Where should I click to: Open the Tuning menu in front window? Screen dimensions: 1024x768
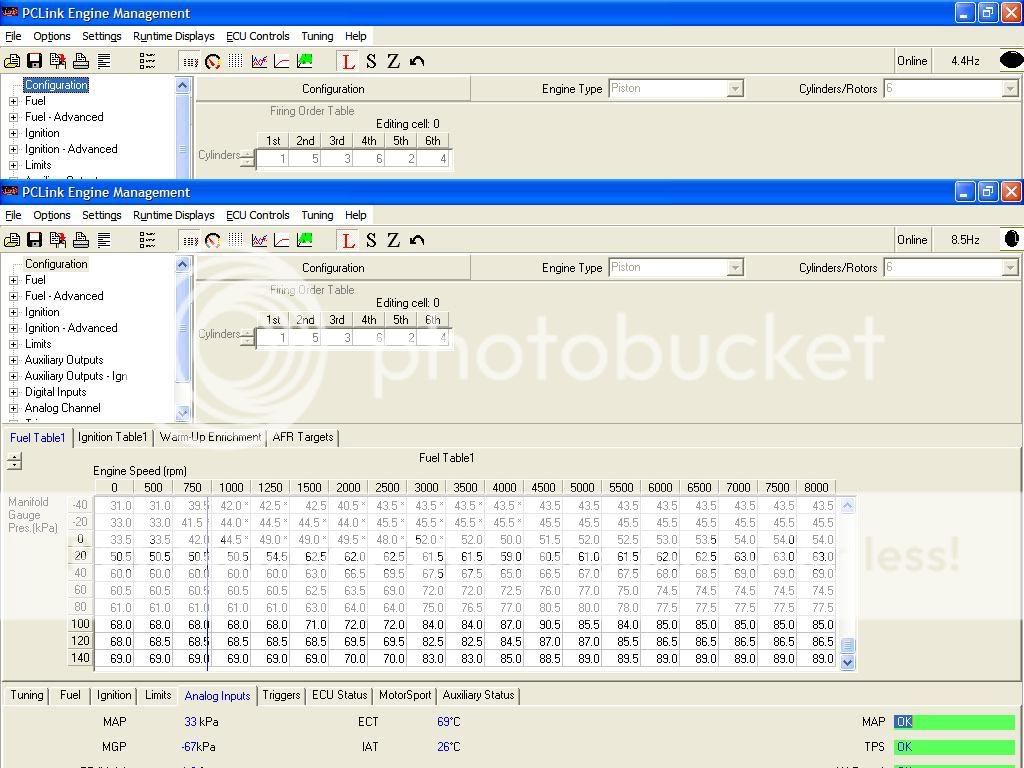tap(317, 215)
